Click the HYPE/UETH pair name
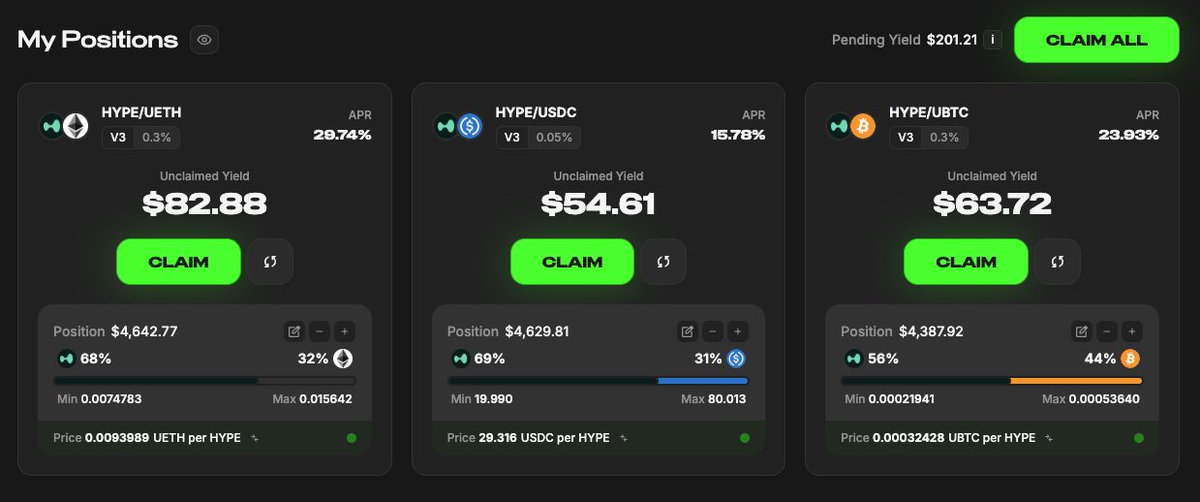Screen dimensions: 1200x502 point(141,112)
